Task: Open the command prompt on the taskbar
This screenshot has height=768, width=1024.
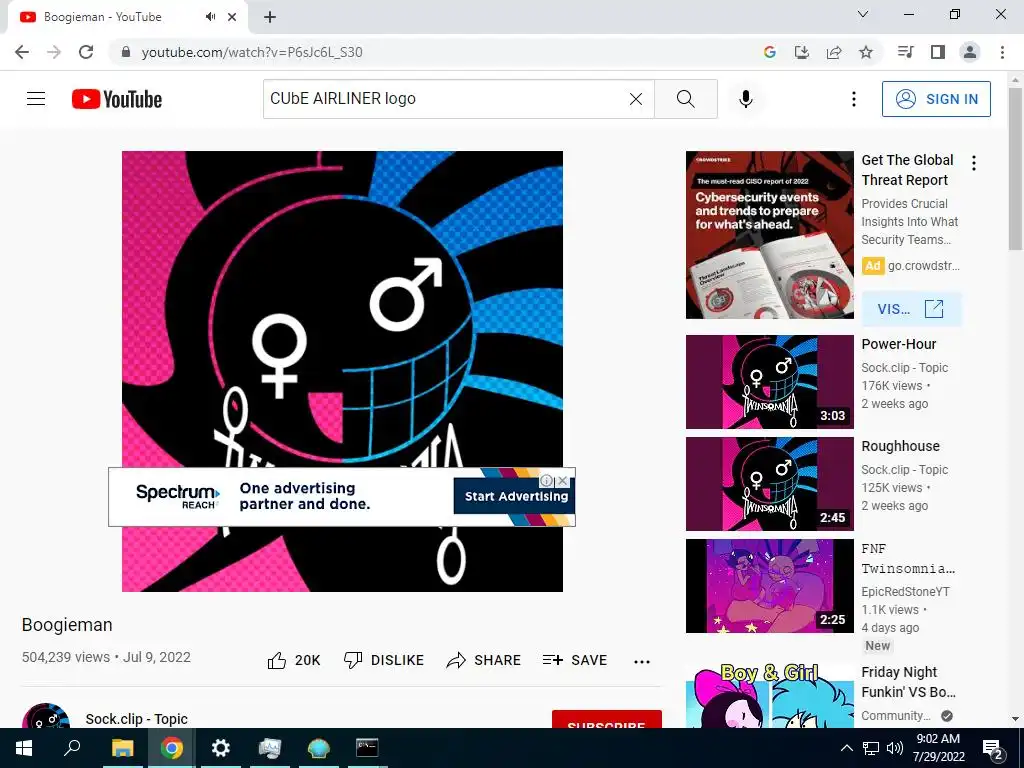Action: coord(367,748)
